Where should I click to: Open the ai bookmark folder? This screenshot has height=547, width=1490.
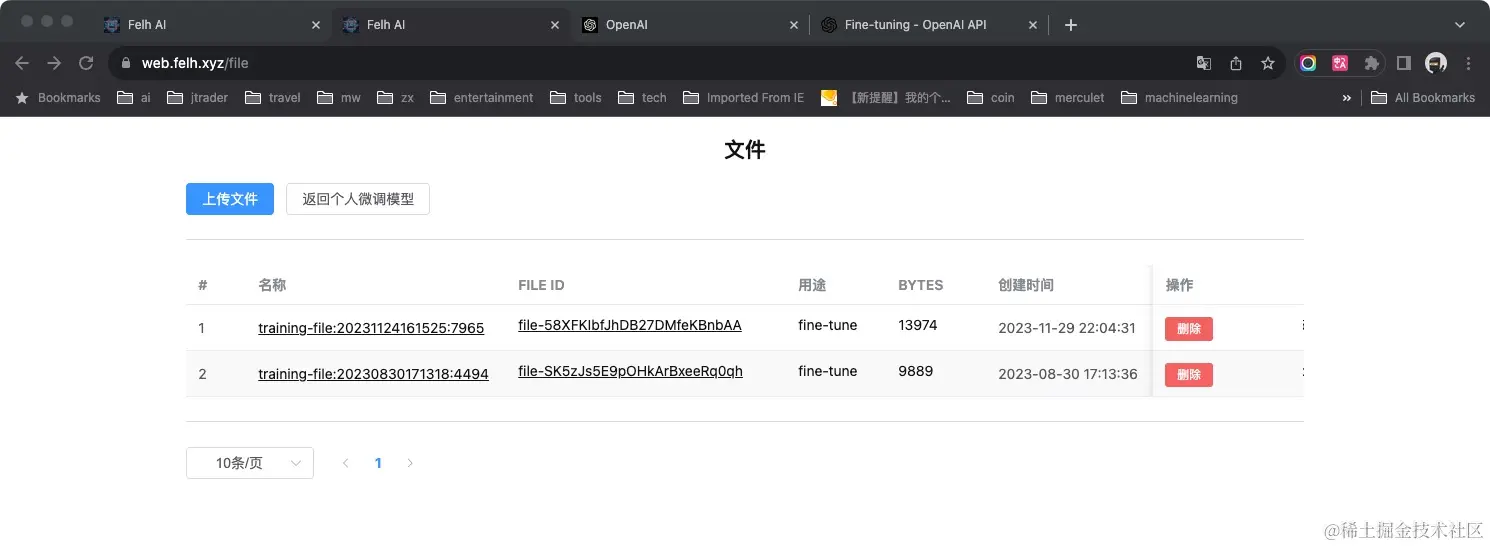pos(134,97)
